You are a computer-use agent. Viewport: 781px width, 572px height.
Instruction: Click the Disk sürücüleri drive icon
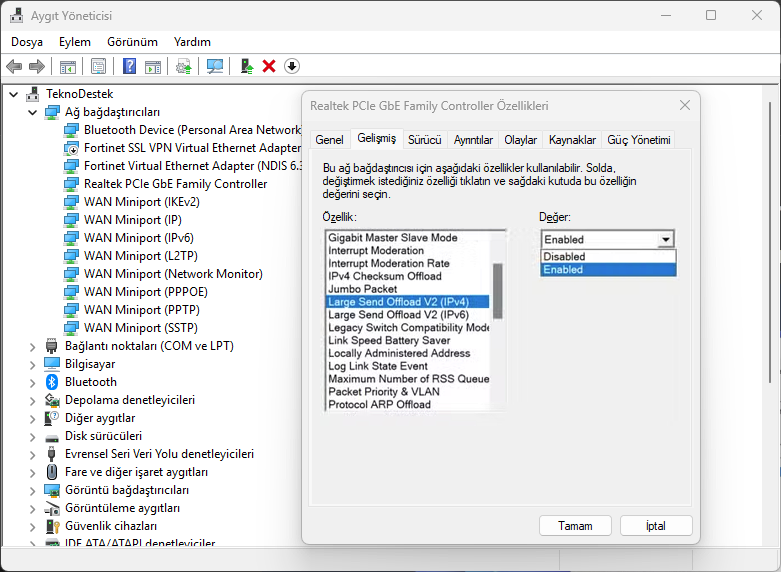coord(52,438)
